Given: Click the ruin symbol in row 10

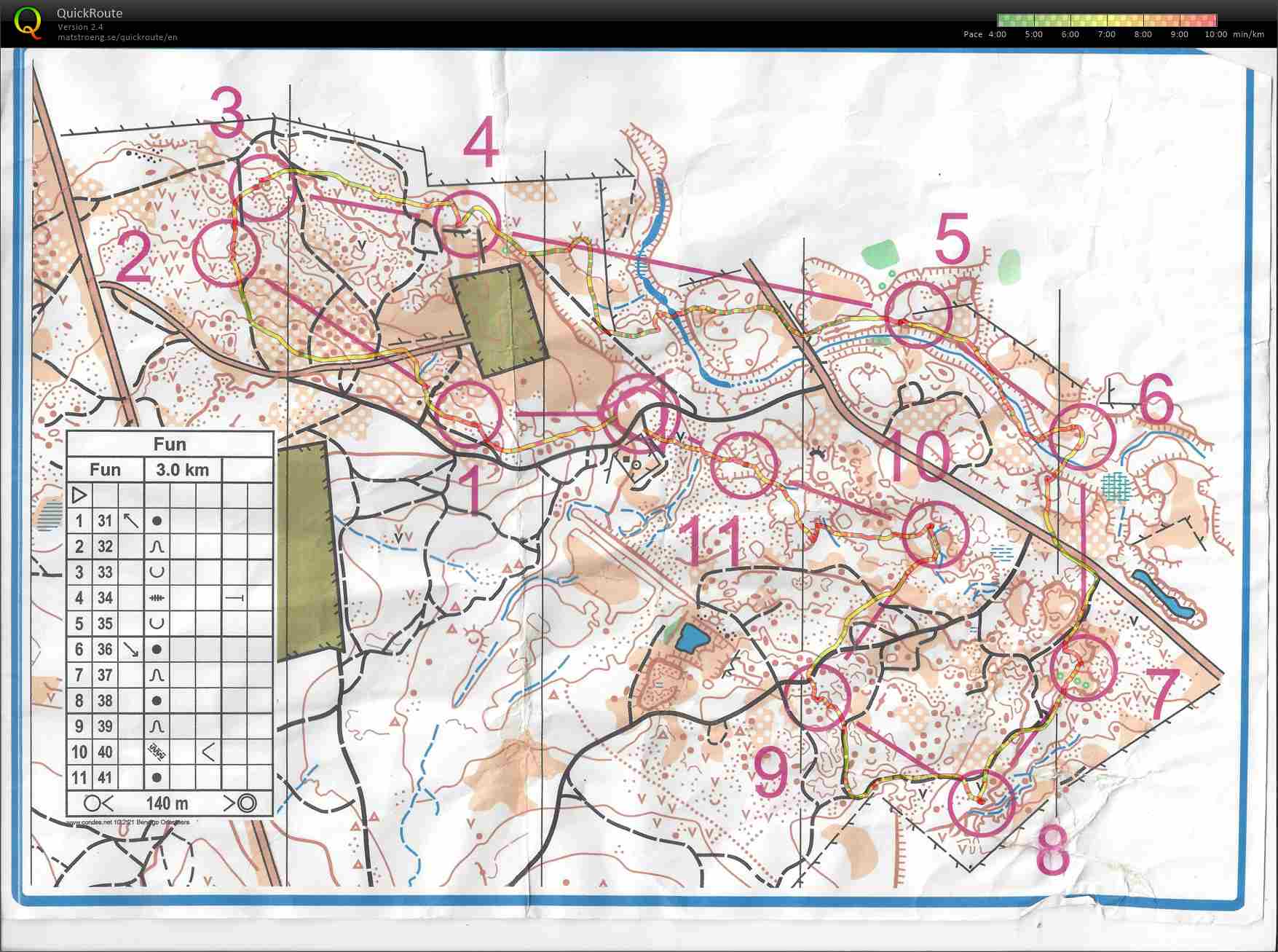Looking at the screenshot, I should point(157,752).
